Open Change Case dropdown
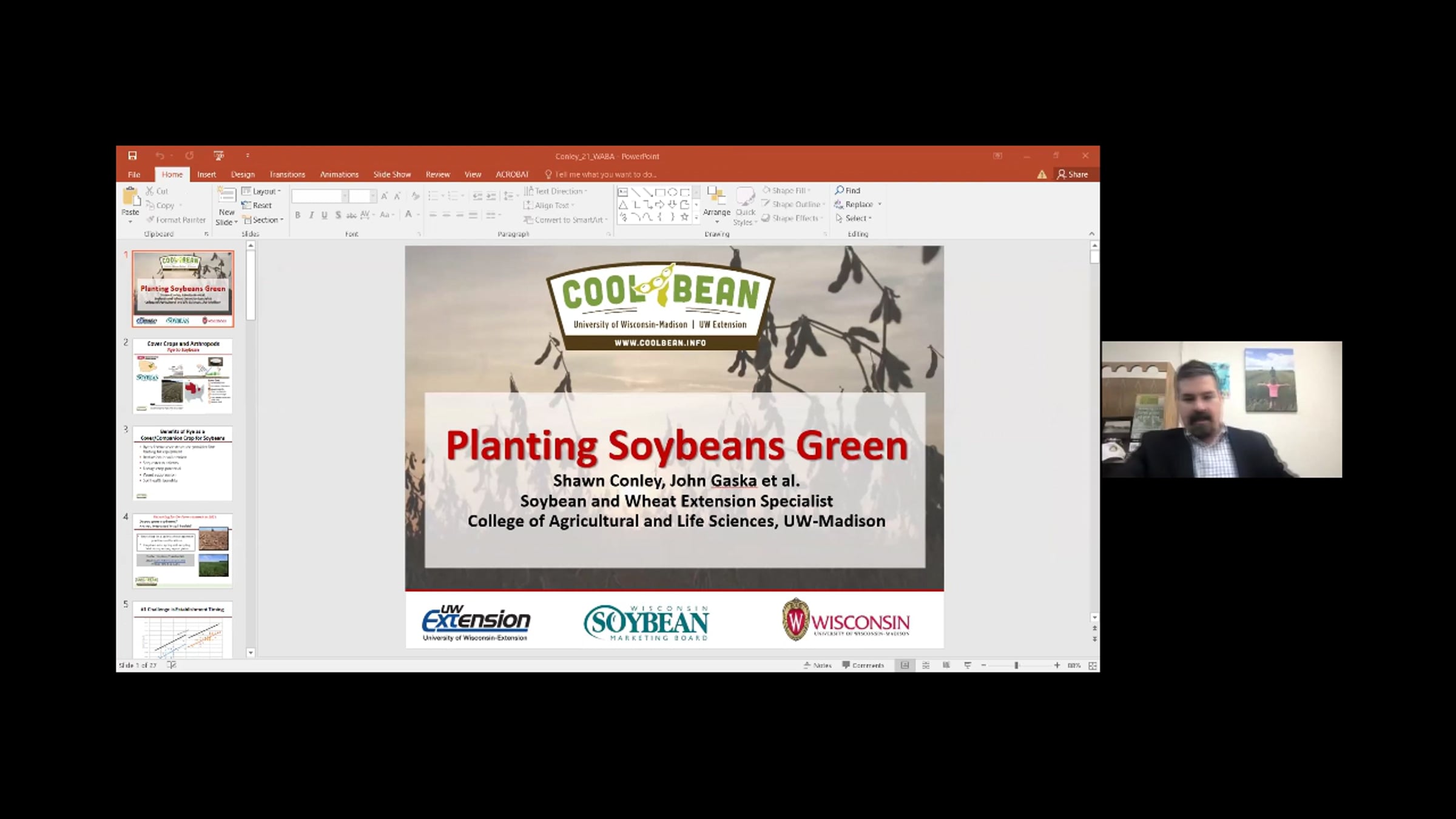1456x819 pixels. point(387,215)
